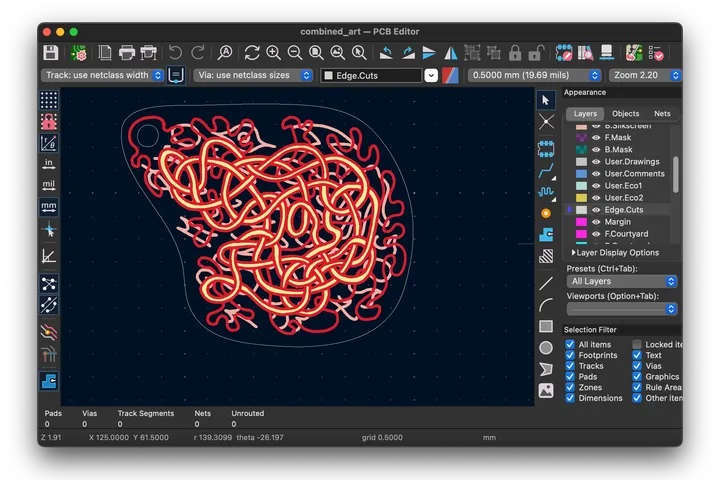Pick the Add footprint tool

pos(546,149)
